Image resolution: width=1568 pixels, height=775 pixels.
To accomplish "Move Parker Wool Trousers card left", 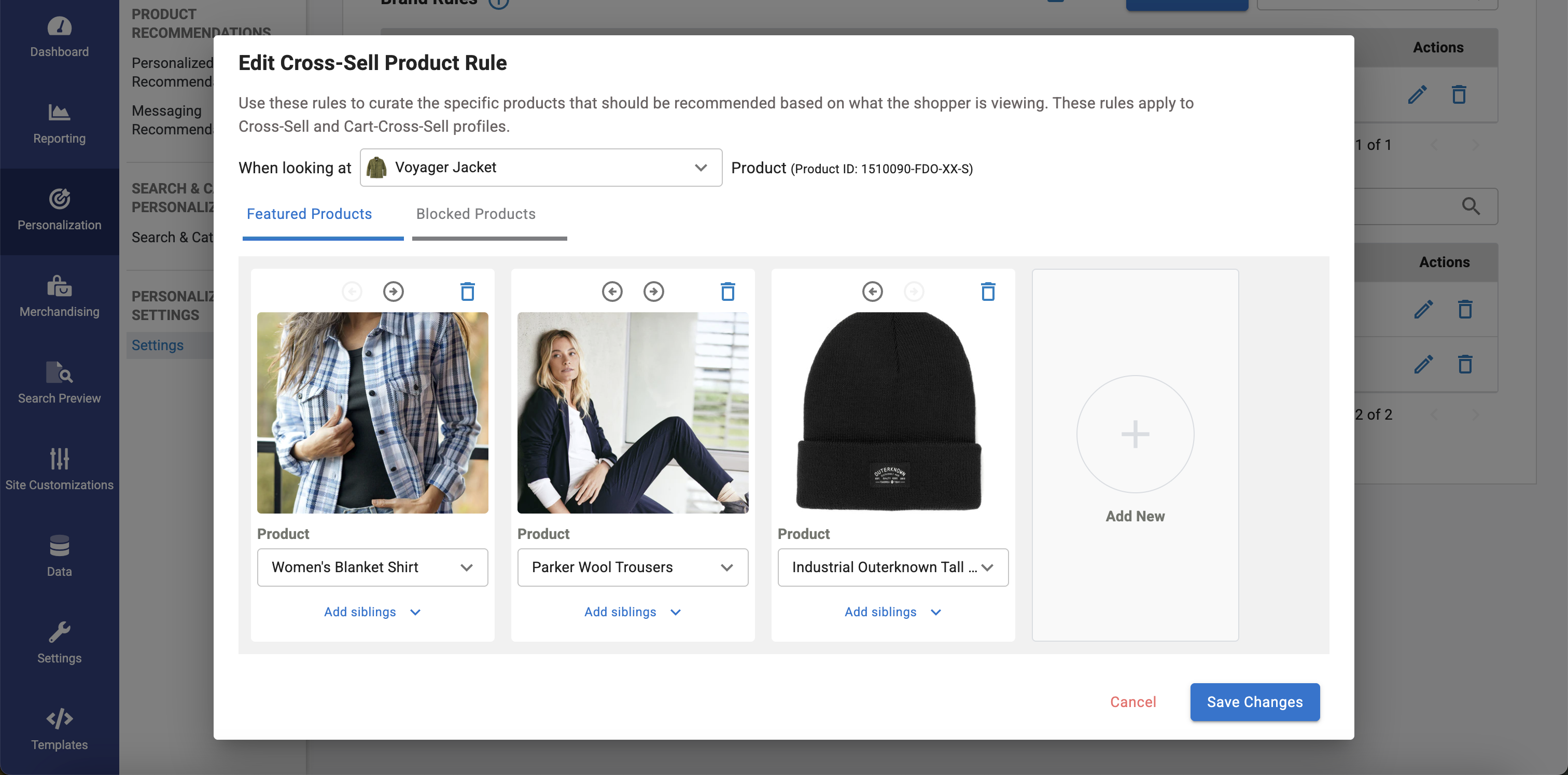I will [612, 292].
